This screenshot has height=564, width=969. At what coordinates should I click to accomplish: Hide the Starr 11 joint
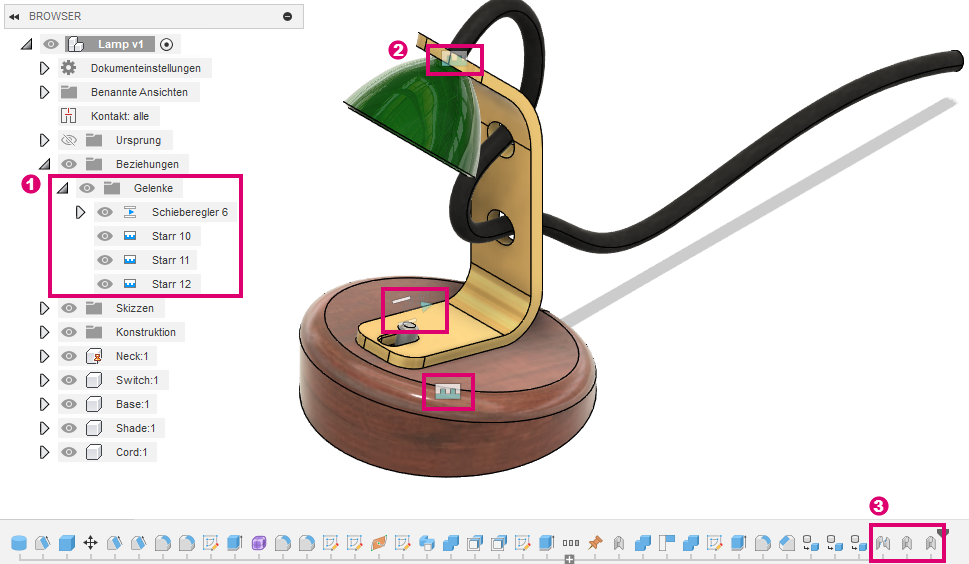(105, 260)
